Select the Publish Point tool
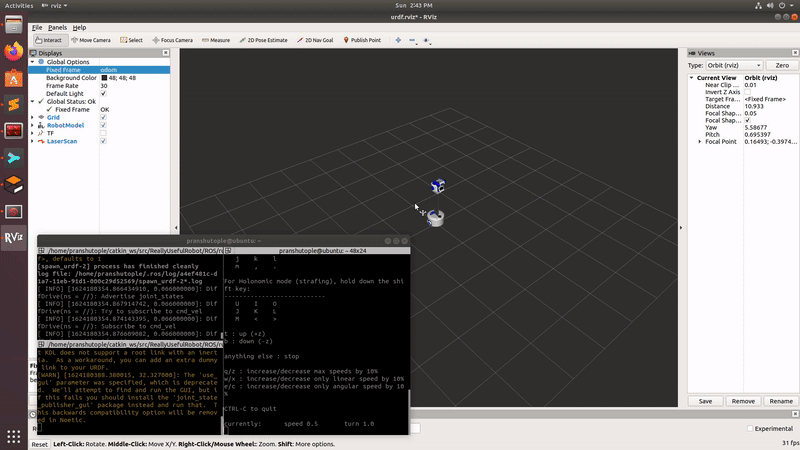Image resolution: width=800 pixels, height=450 pixels. pyautogui.click(x=362, y=40)
